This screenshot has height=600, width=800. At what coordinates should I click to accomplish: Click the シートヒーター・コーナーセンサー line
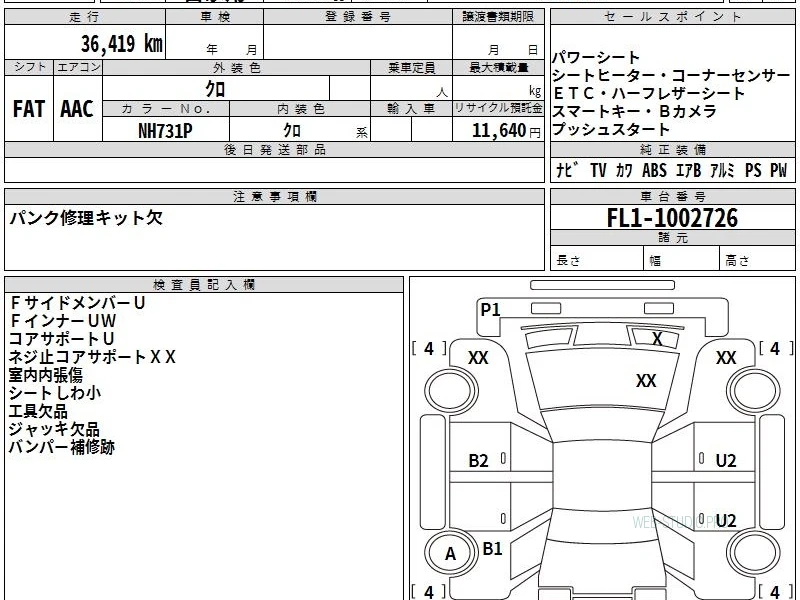[x=671, y=76]
